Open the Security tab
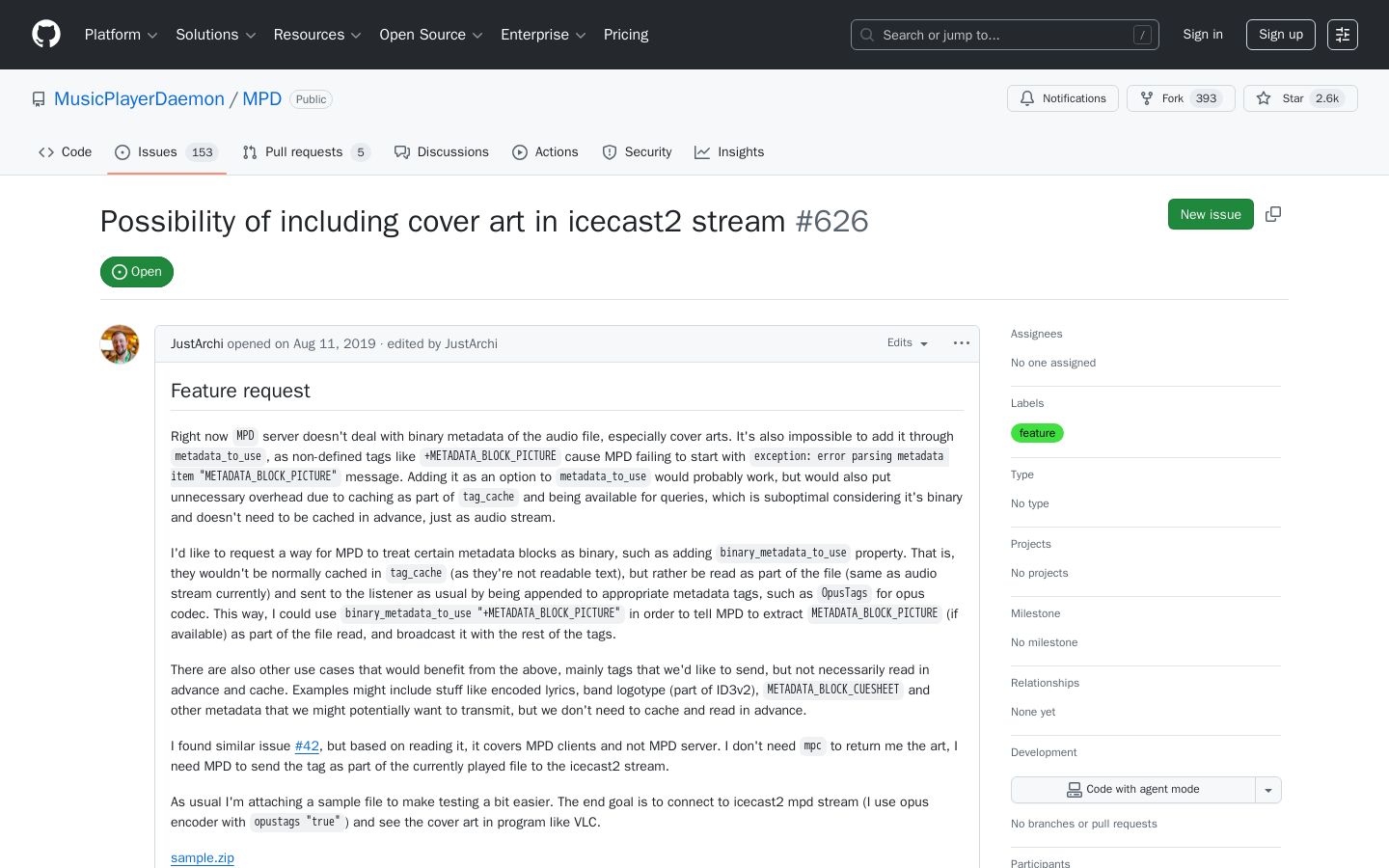This screenshot has width=1389, height=868. (x=637, y=152)
